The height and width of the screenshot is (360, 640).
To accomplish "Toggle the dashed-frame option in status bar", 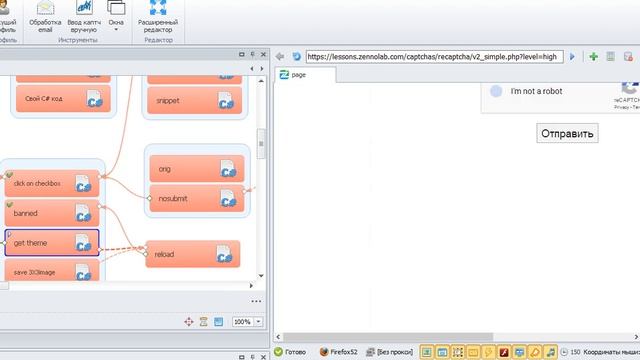I will 458,352.
